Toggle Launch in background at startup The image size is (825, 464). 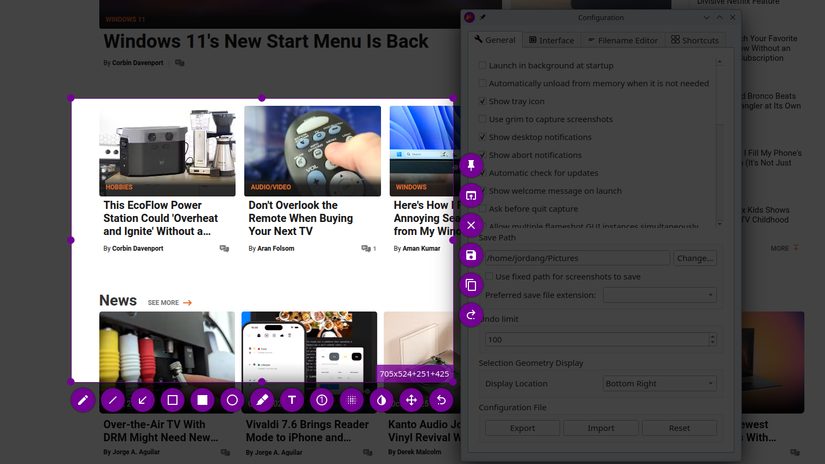(x=482, y=65)
